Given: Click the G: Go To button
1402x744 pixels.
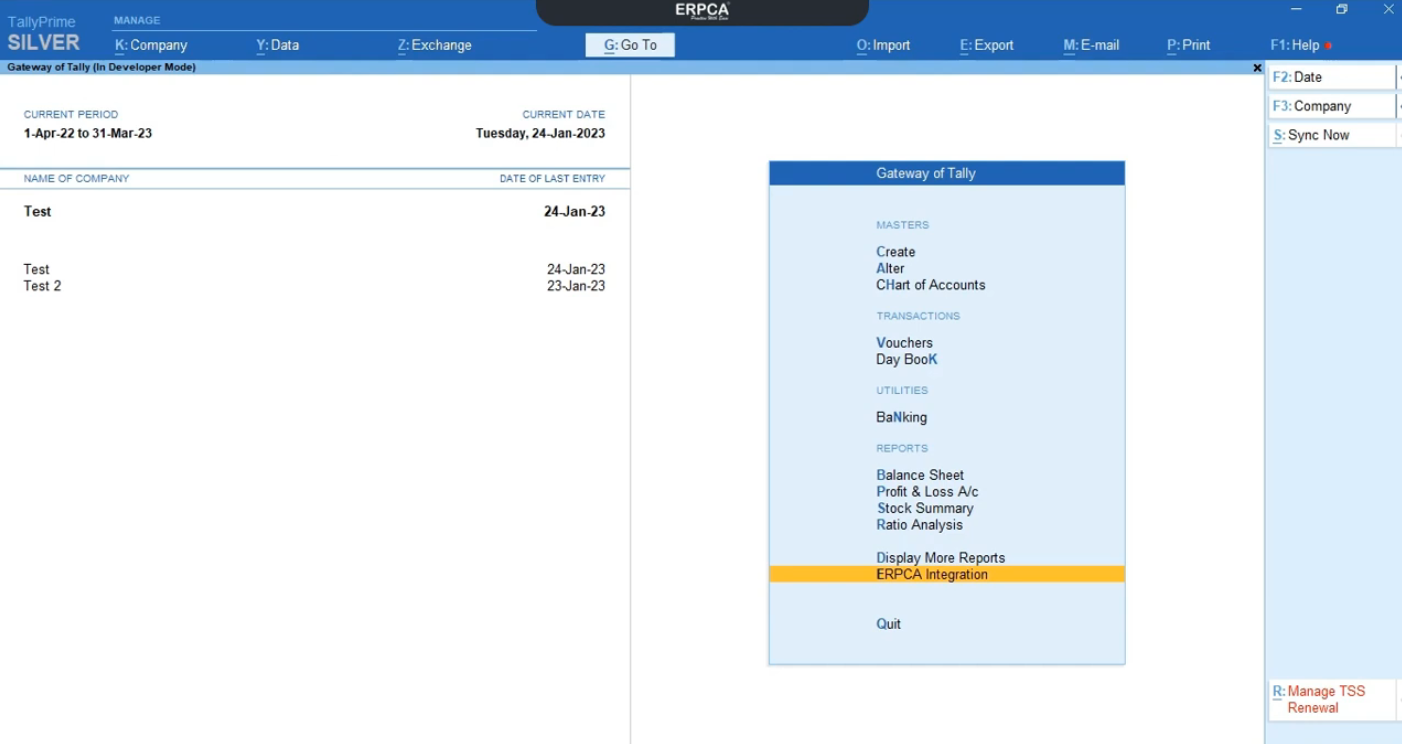Looking at the screenshot, I should 630,45.
